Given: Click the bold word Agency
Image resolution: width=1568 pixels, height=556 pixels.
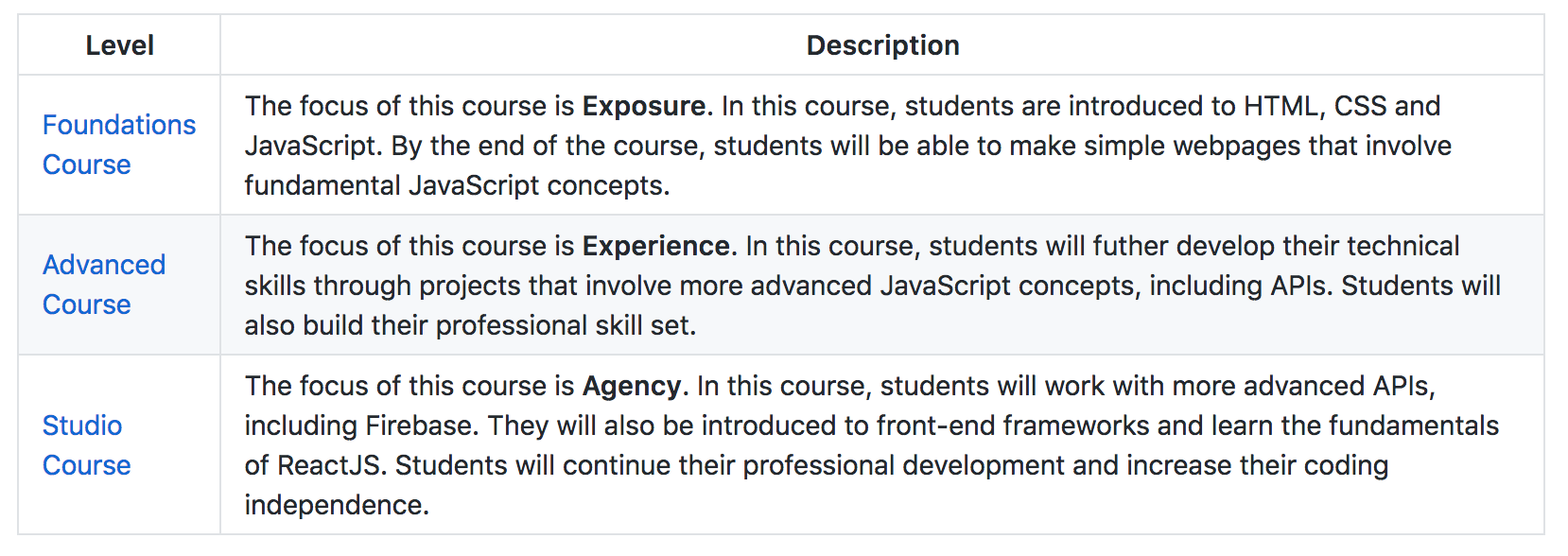Looking at the screenshot, I should click(631, 386).
